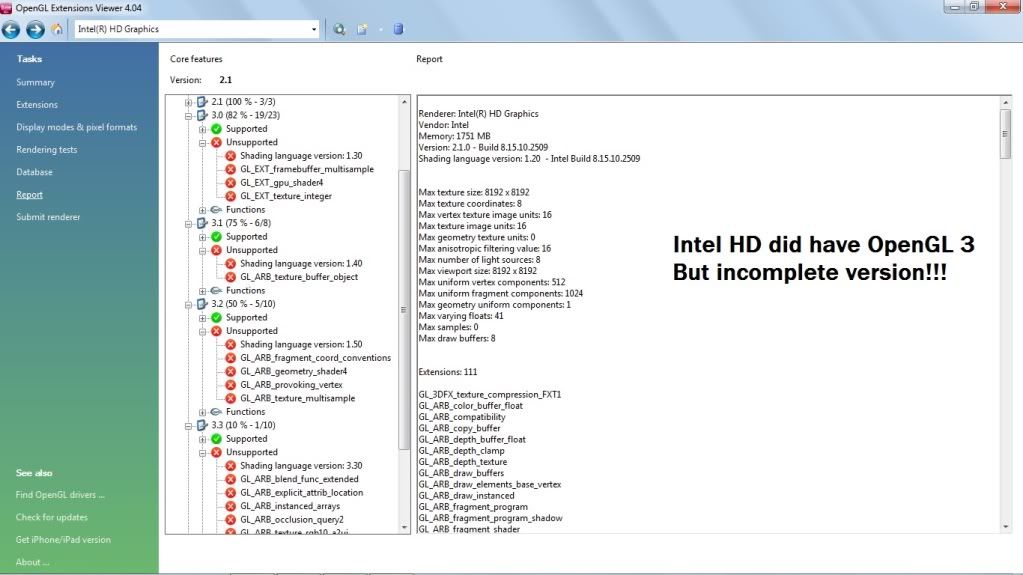1023x575 pixels.
Task: Expand Functions under 3.2
Action: click(x=202, y=412)
